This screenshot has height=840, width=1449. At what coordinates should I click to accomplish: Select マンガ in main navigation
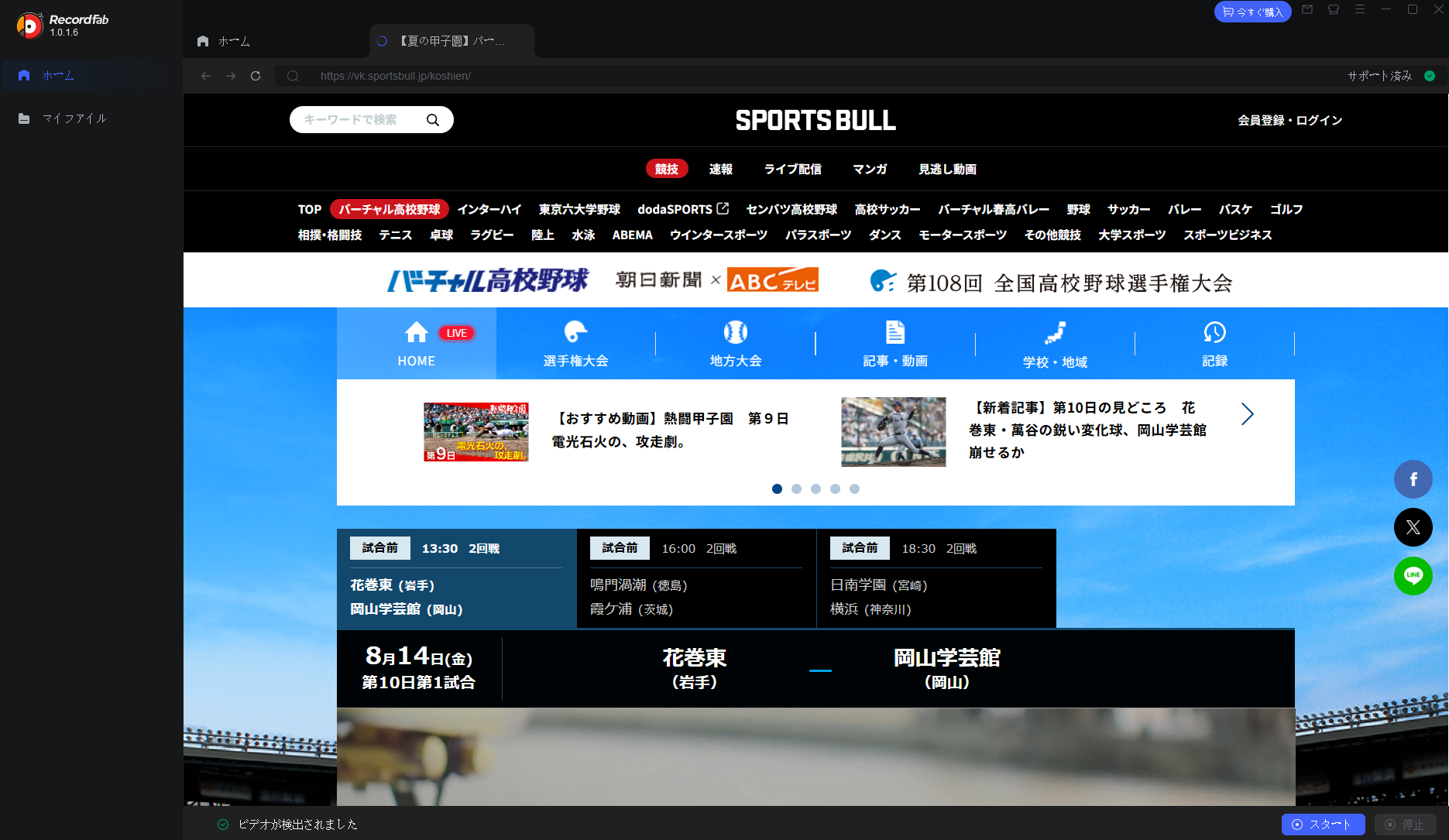tap(870, 169)
